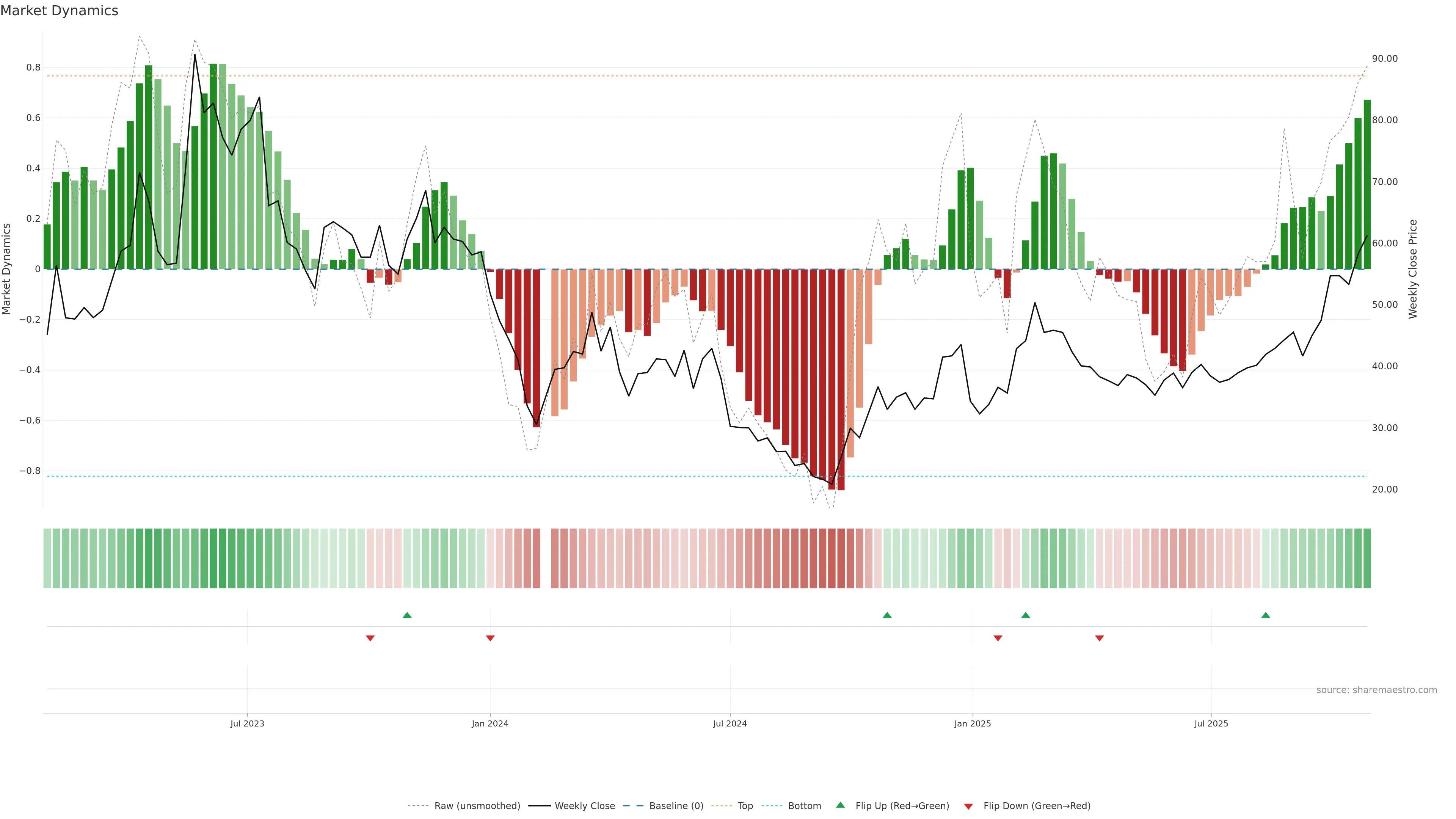The width and height of the screenshot is (1456, 819).
Task: Click the Market Dynamics chart title
Action: 60,11
